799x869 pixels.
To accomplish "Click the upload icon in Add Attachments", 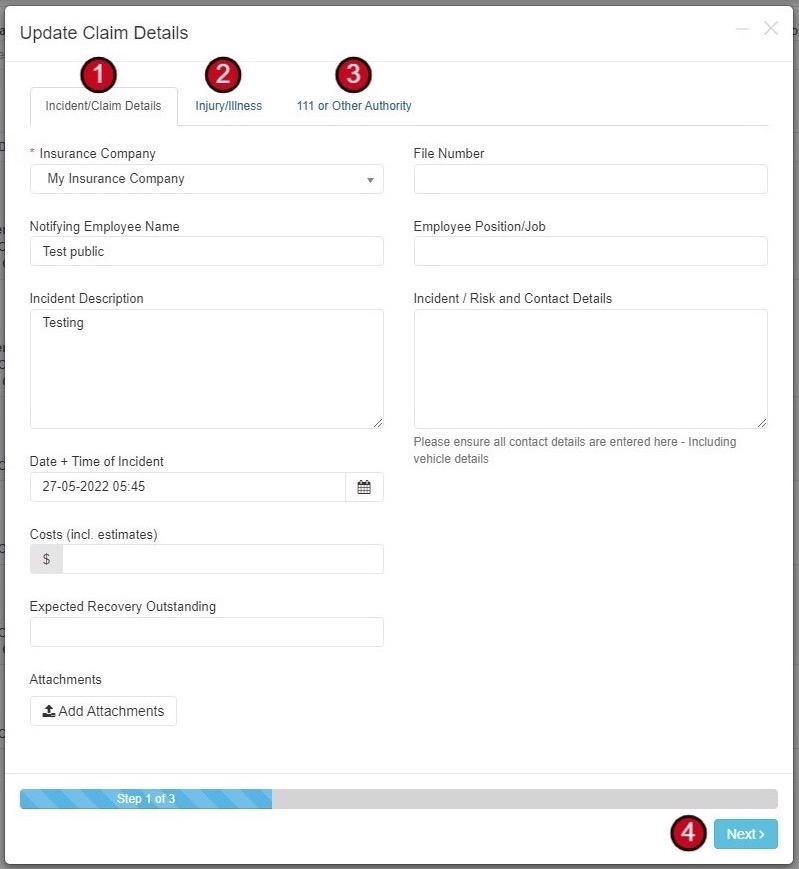I will pos(49,710).
